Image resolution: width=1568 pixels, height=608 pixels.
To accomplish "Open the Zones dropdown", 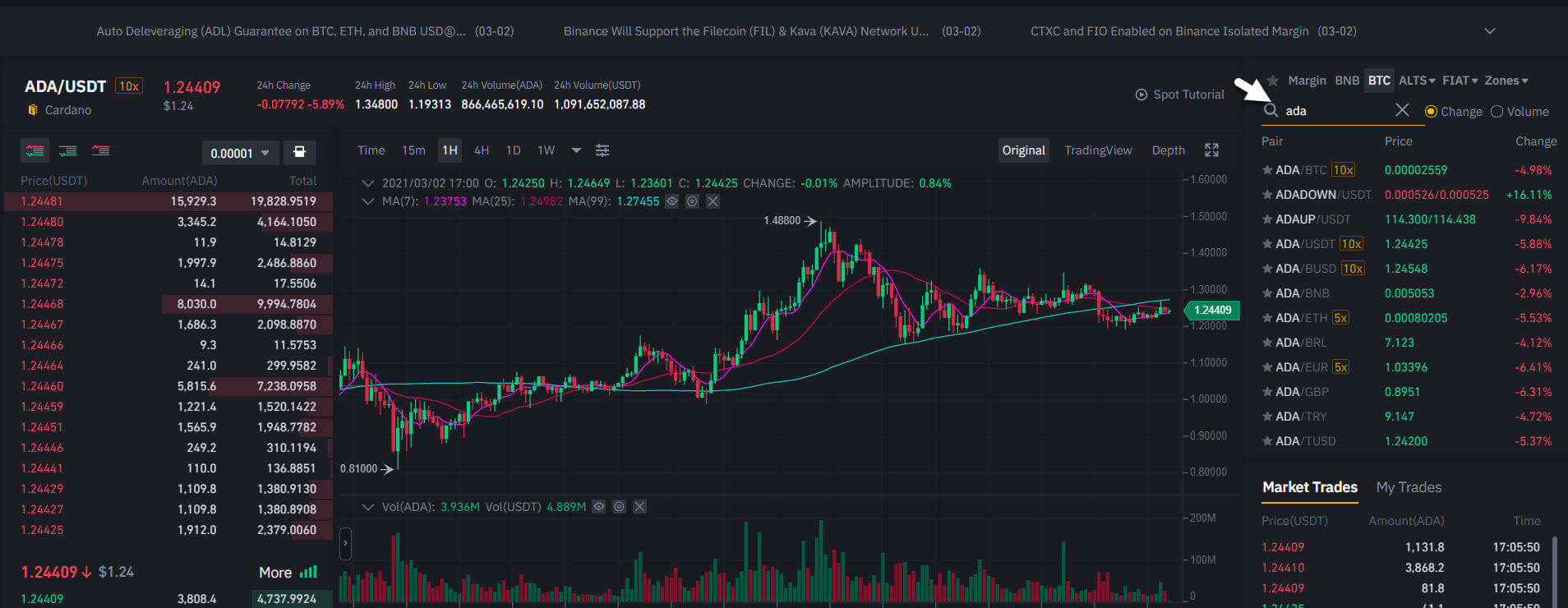I will point(1506,81).
